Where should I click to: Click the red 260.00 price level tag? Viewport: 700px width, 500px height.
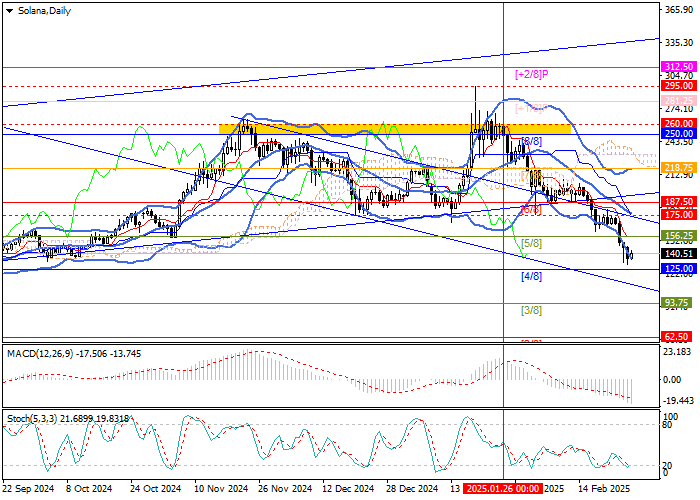[678, 123]
